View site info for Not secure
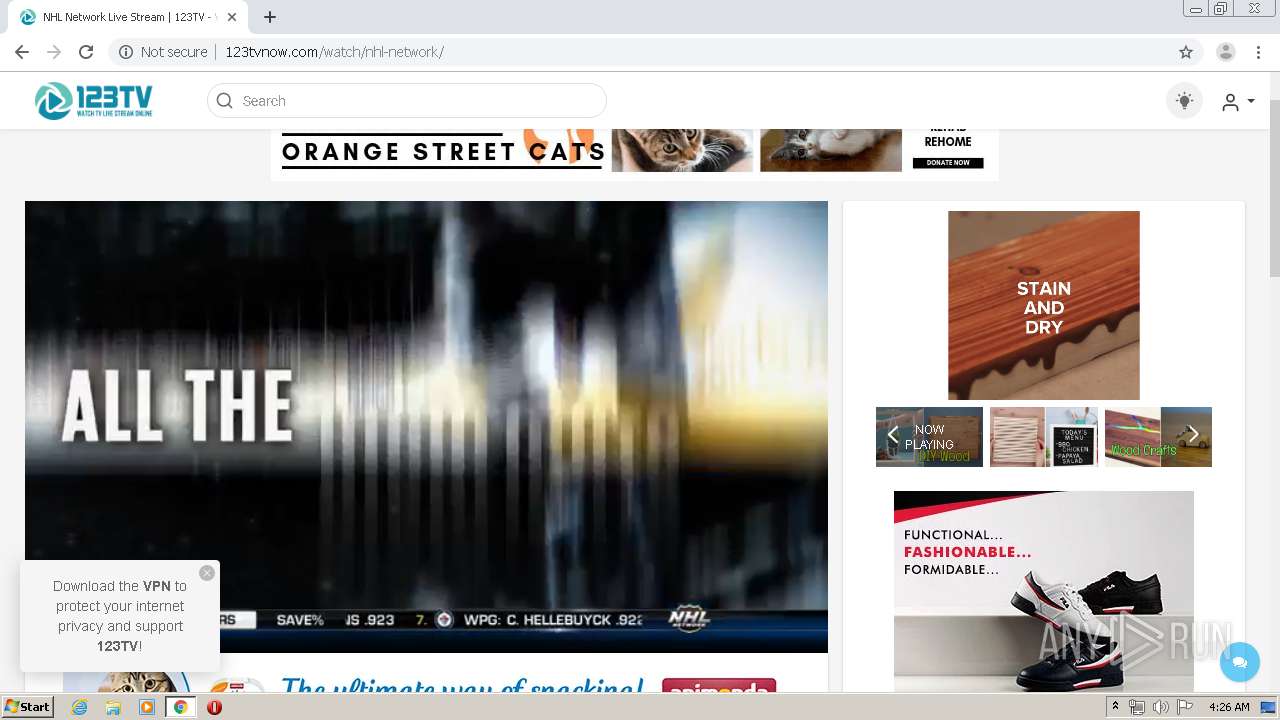Screen dimensions: 1280x720 164,52
